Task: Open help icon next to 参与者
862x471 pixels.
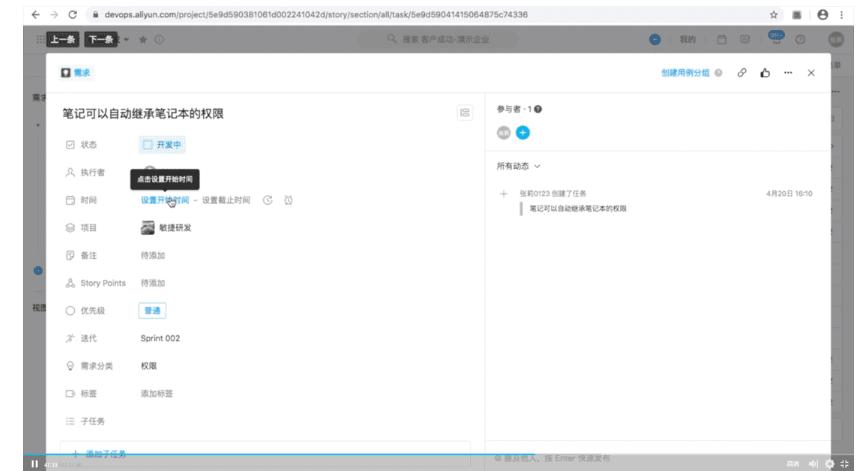Action: coord(538,109)
